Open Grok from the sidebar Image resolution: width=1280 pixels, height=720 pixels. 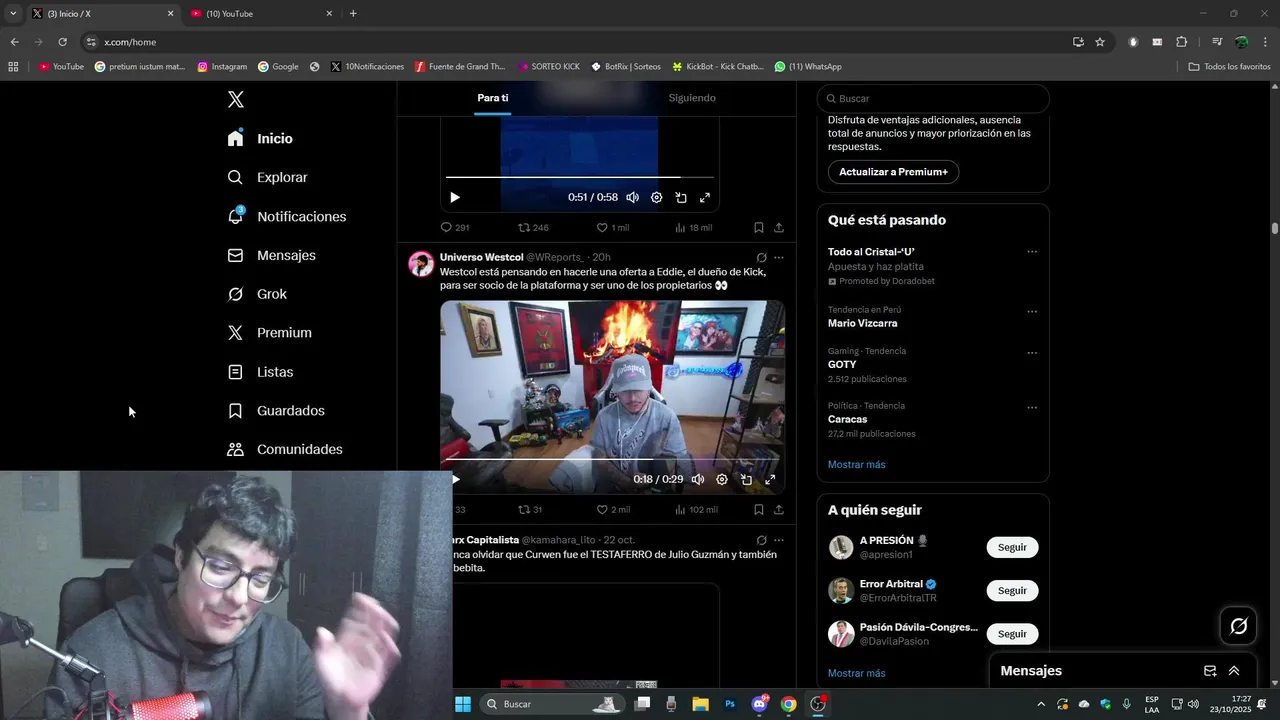pyautogui.click(x=257, y=294)
